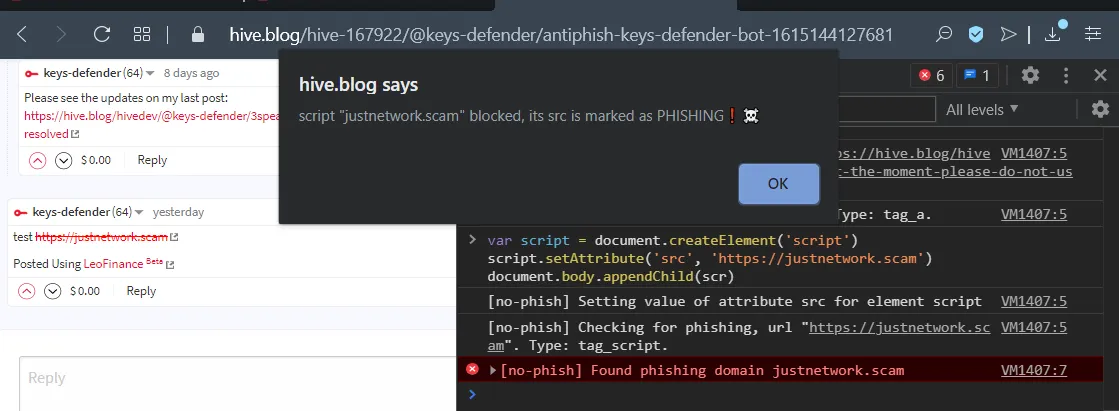The image size is (1119, 411).
Task: Upvote the test justnetwork.scam comment
Action: pos(26,291)
